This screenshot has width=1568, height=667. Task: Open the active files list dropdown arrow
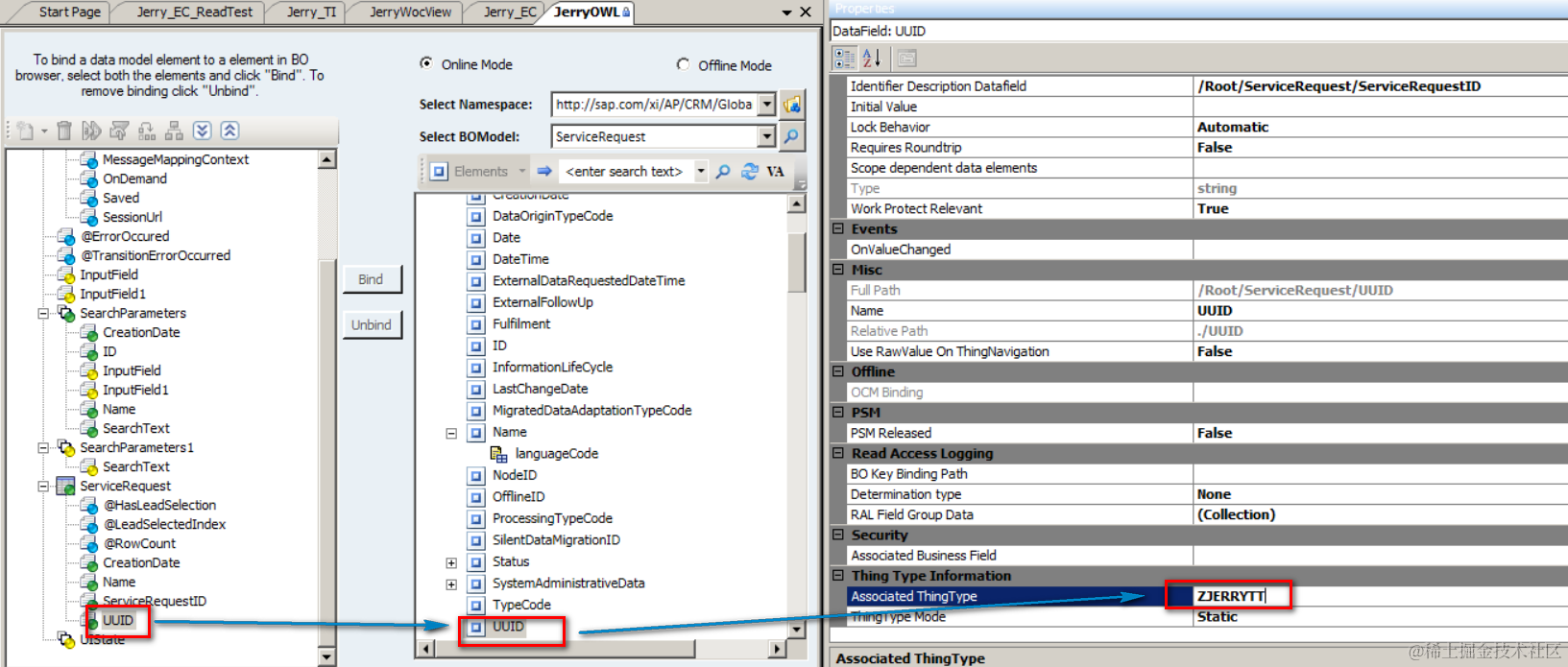click(x=786, y=12)
